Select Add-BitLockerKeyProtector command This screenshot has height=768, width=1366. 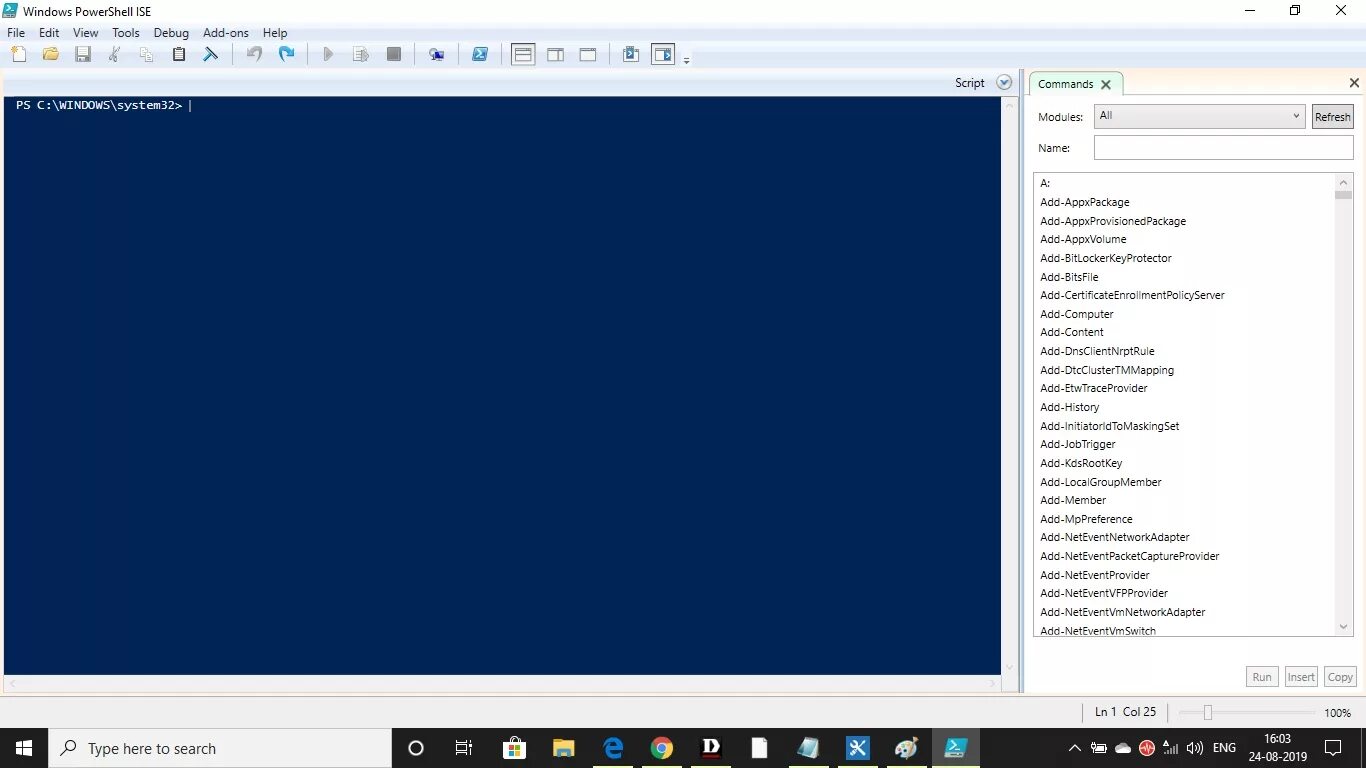tap(1106, 258)
